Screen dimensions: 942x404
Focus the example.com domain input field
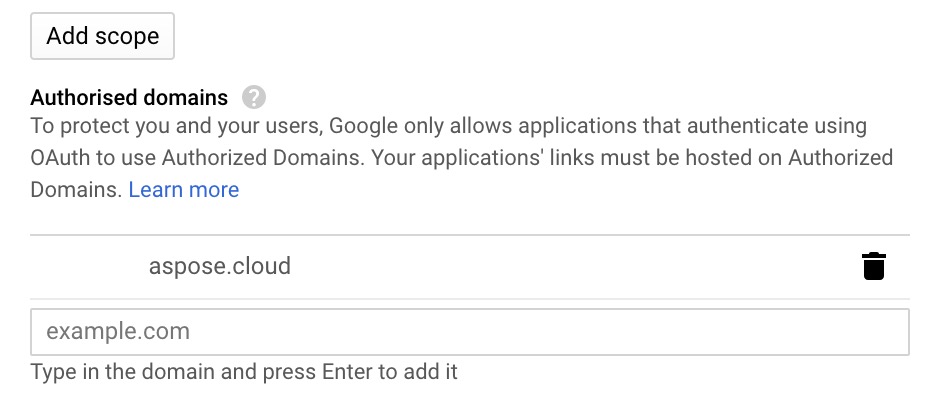coord(470,332)
